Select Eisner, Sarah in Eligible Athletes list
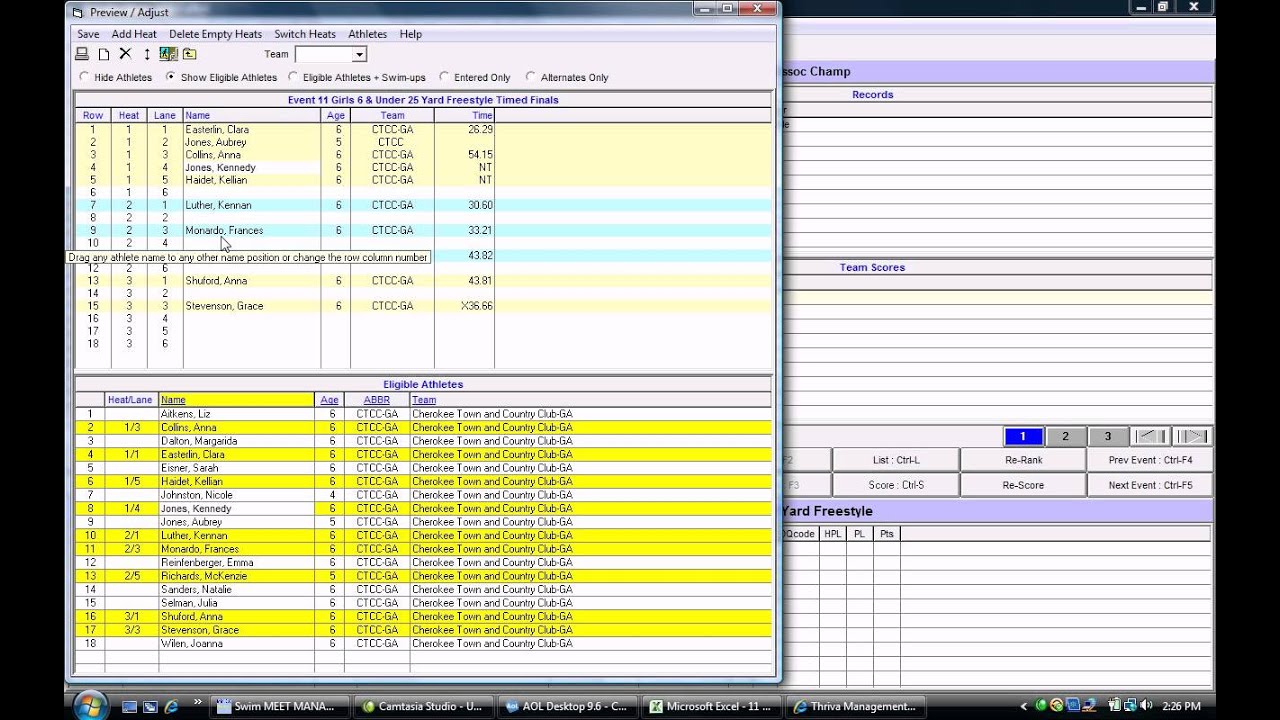The image size is (1280, 720). (x=190, y=468)
